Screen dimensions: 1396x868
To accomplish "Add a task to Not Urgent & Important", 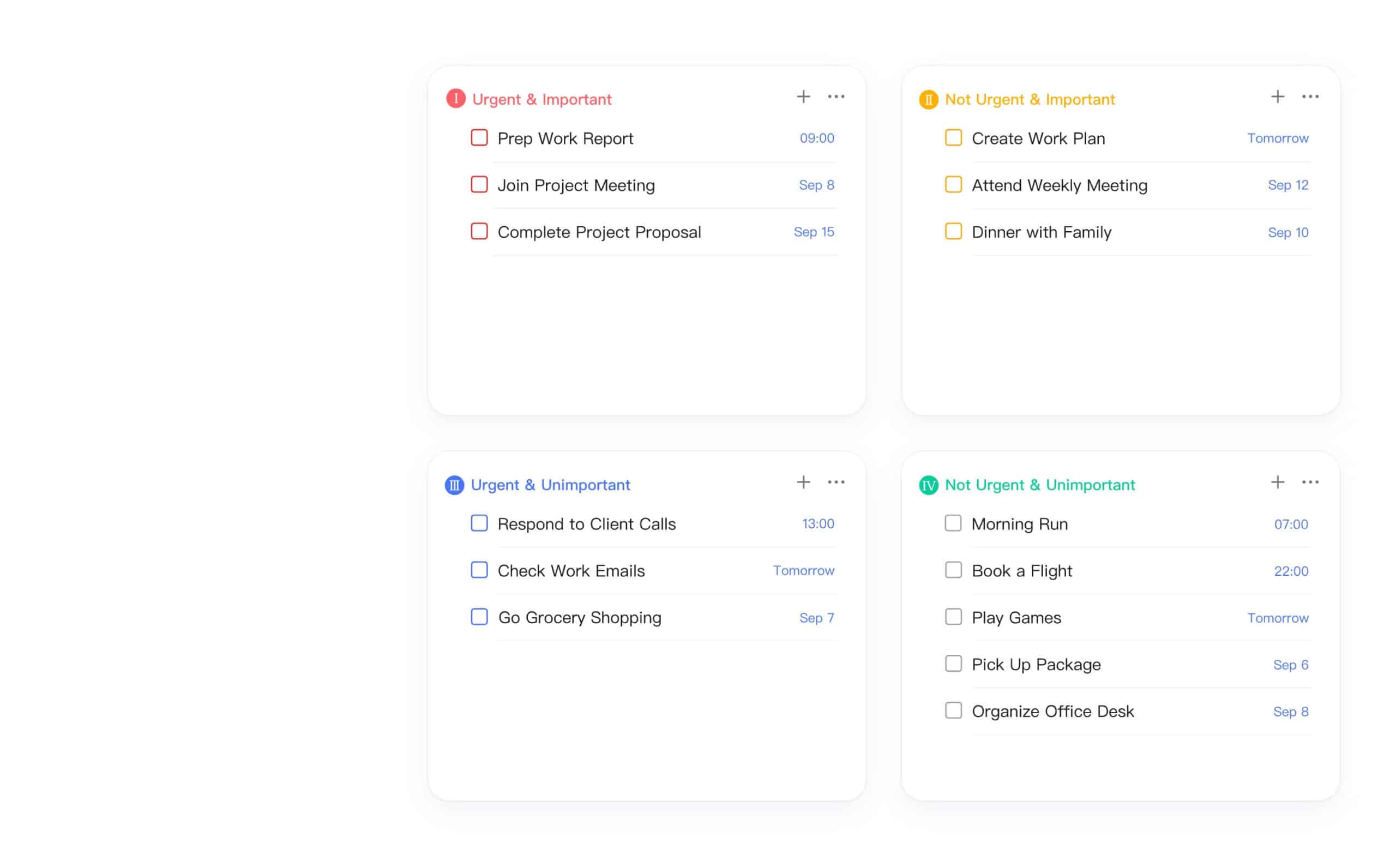I will click(x=1278, y=97).
